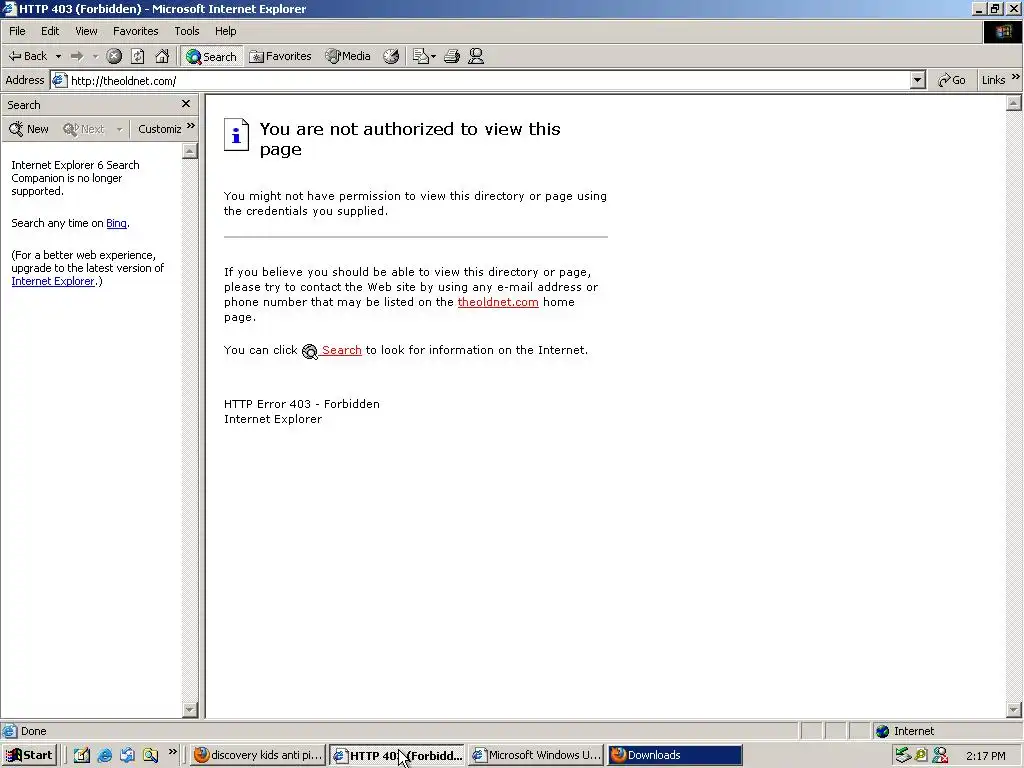
Task: Switch to Microsoft Windows Update taskbar window
Action: (x=536, y=755)
